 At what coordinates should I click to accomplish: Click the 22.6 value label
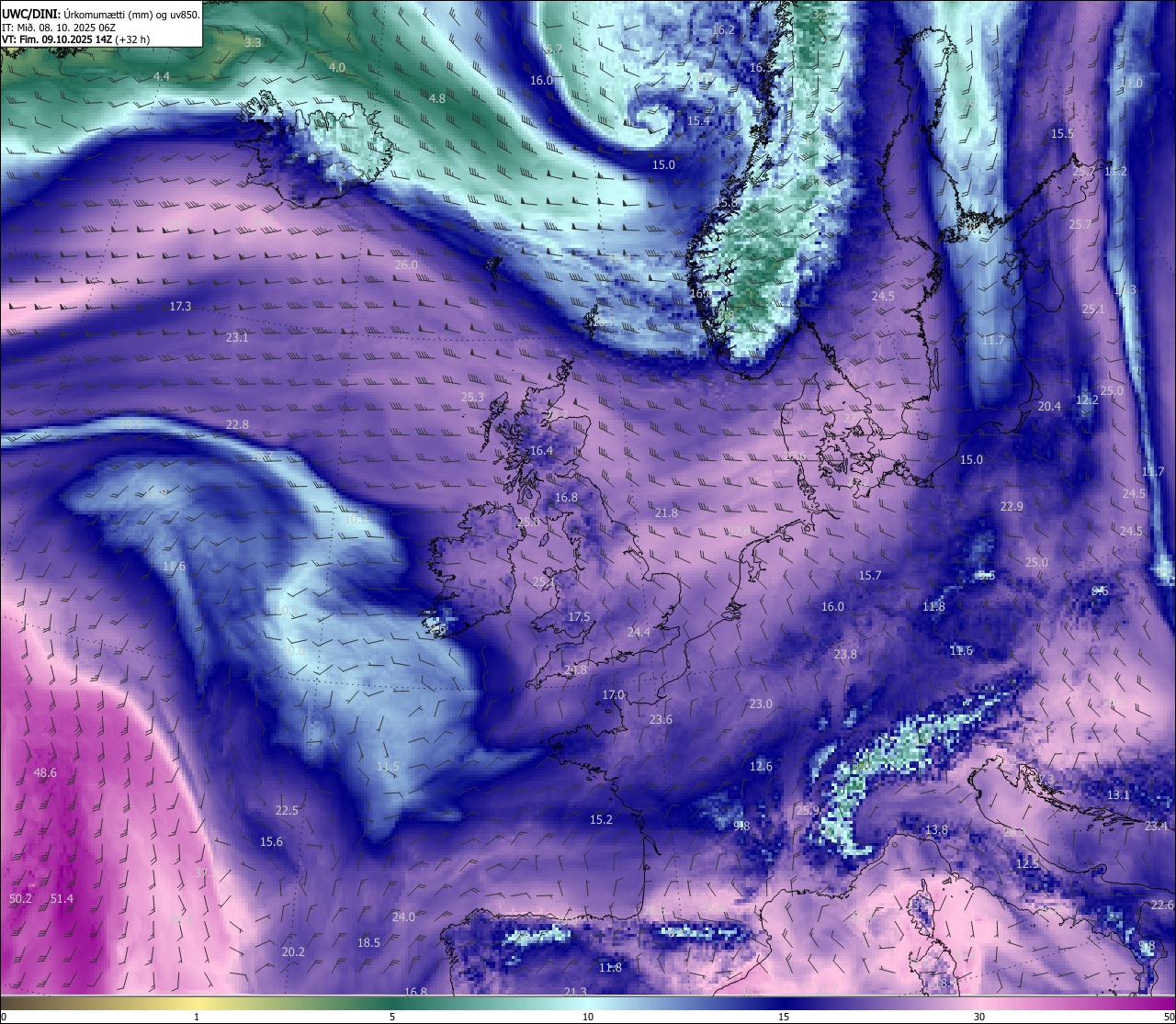point(1162,906)
